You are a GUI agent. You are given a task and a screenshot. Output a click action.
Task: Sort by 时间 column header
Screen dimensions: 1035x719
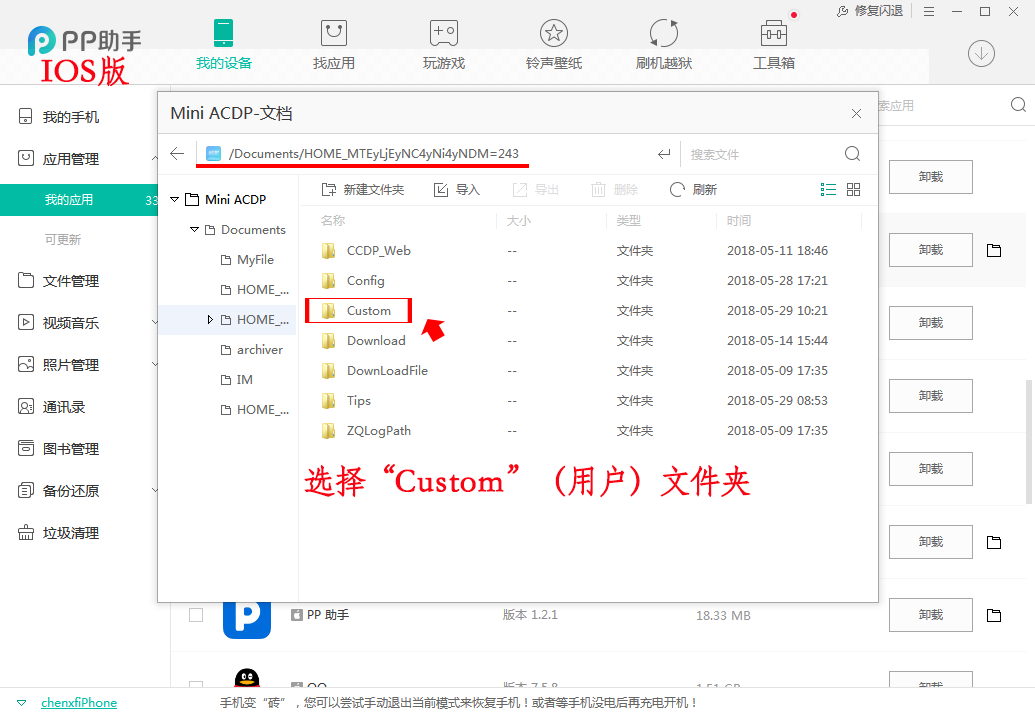tap(739, 221)
